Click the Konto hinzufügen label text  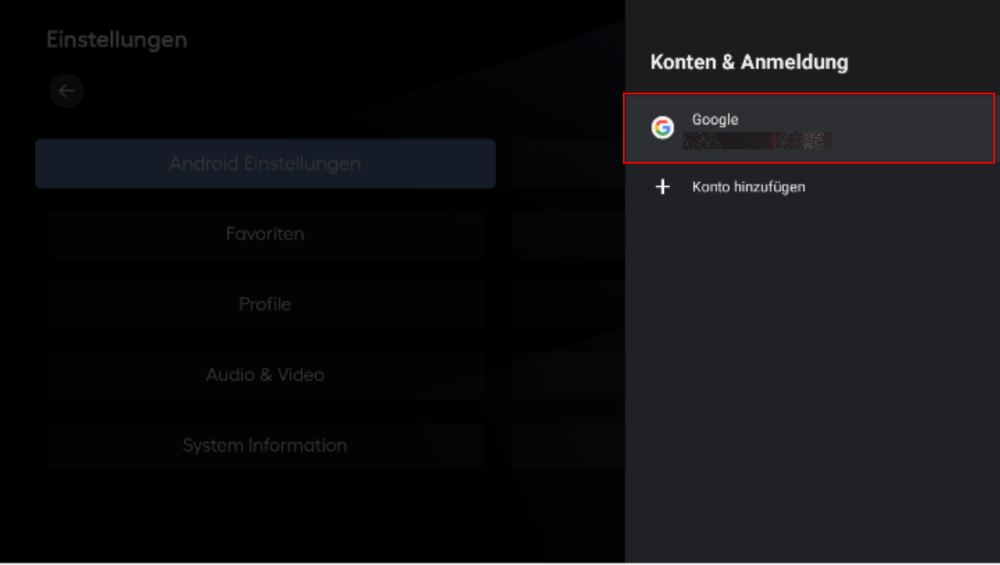point(748,187)
